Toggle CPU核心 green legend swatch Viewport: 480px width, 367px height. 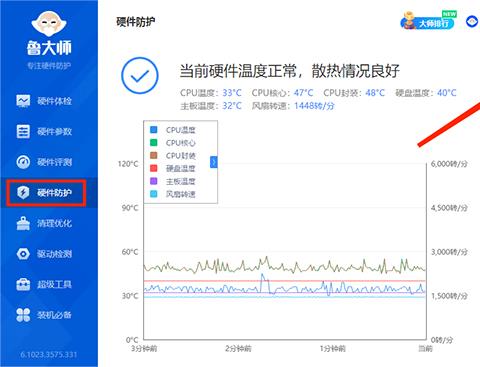pyautogui.click(x=154, y=142)
